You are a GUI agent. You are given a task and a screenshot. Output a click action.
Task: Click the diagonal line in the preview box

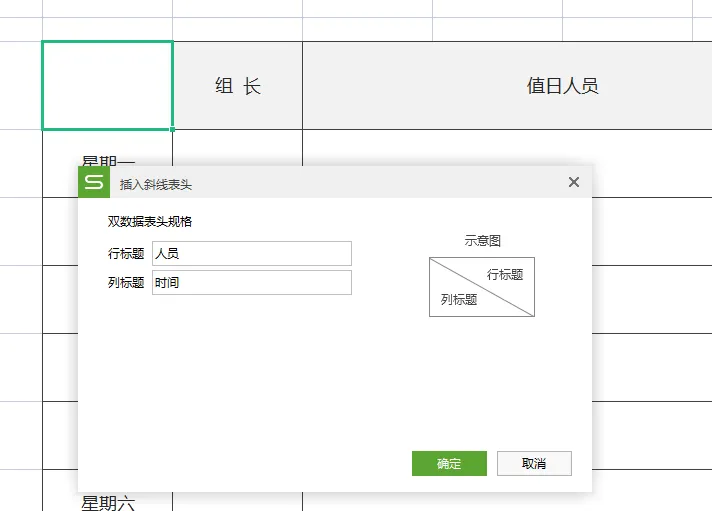(481, 287)
